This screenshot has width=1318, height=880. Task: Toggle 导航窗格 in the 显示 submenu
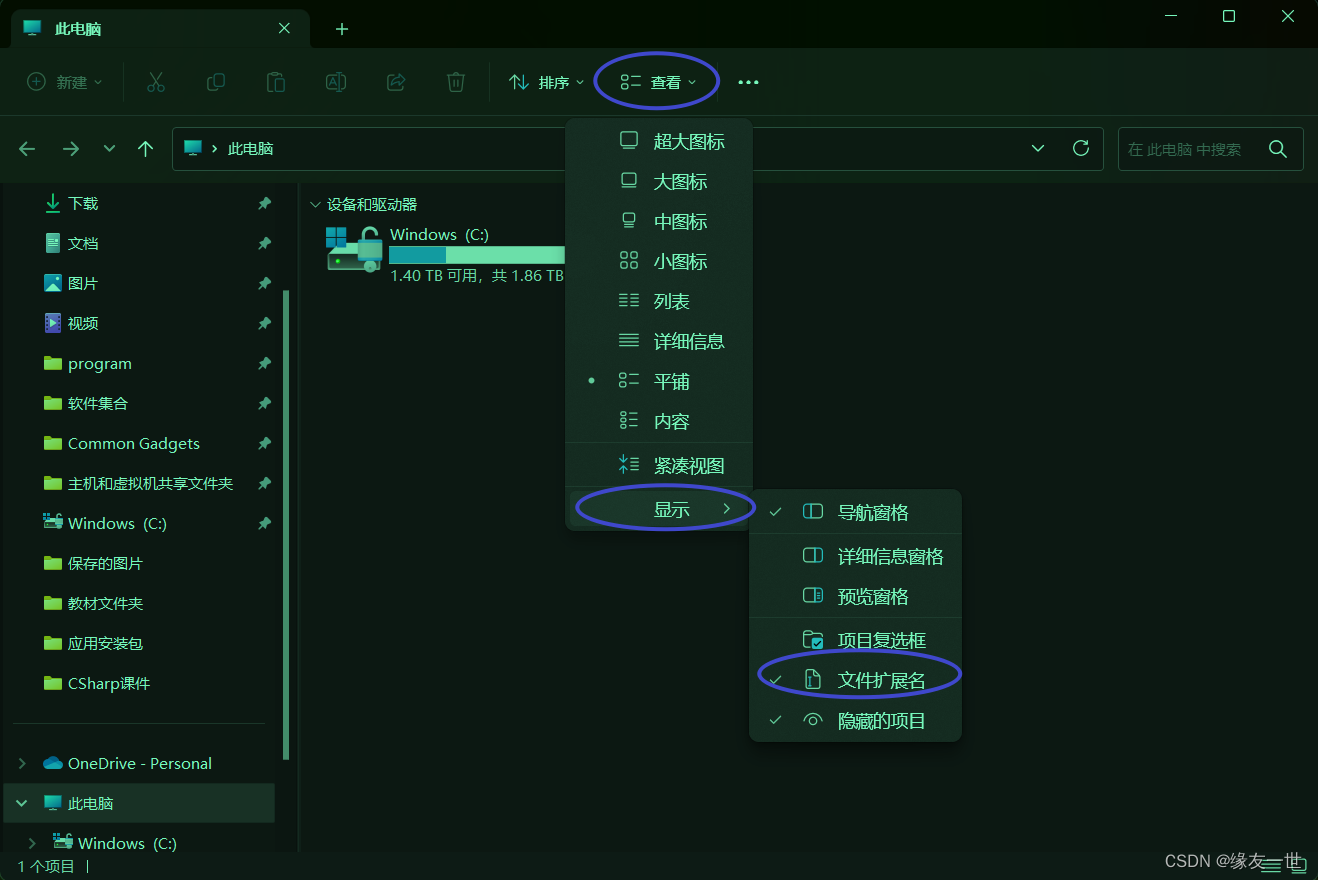coord(855,512)
